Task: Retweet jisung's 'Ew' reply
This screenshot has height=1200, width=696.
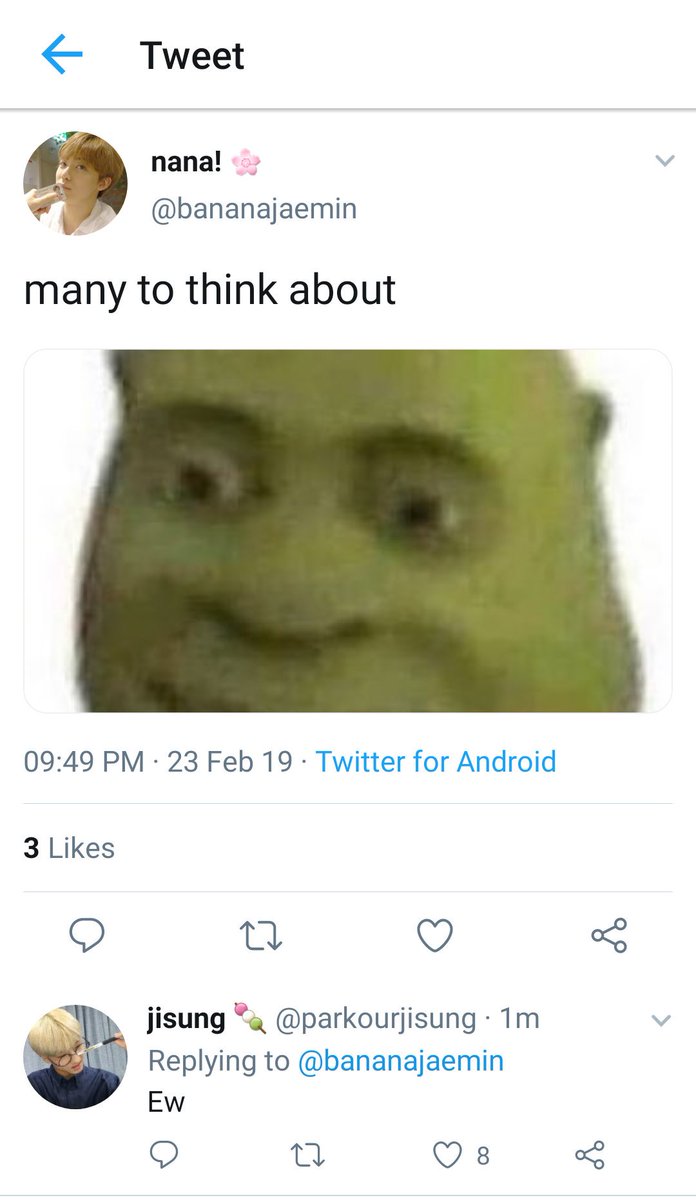Action: pyautogui.click(x=305, y=1156)
